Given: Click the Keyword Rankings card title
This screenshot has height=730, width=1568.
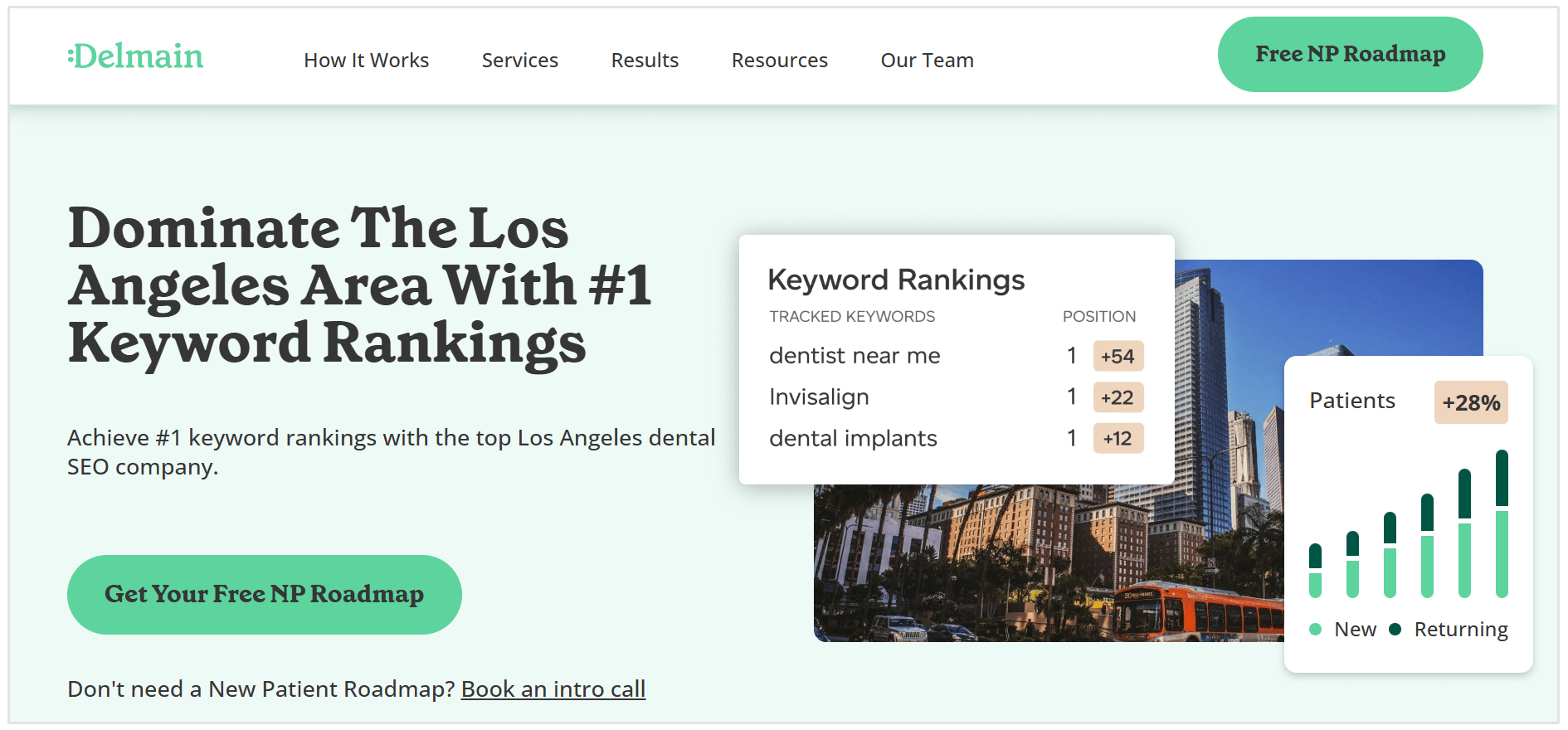Looking at the screenshot, I should click(x=896, y=280).
